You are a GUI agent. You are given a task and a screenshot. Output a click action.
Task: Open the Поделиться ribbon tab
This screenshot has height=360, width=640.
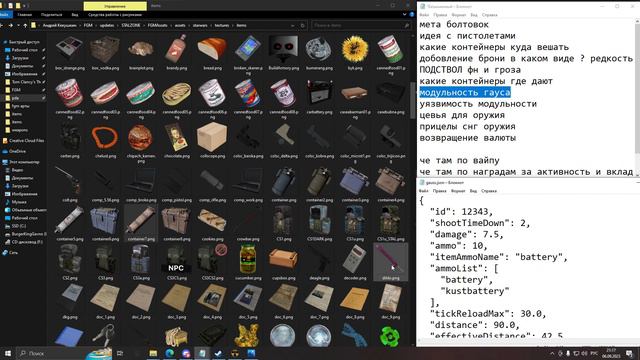click(x=51, y=15)
